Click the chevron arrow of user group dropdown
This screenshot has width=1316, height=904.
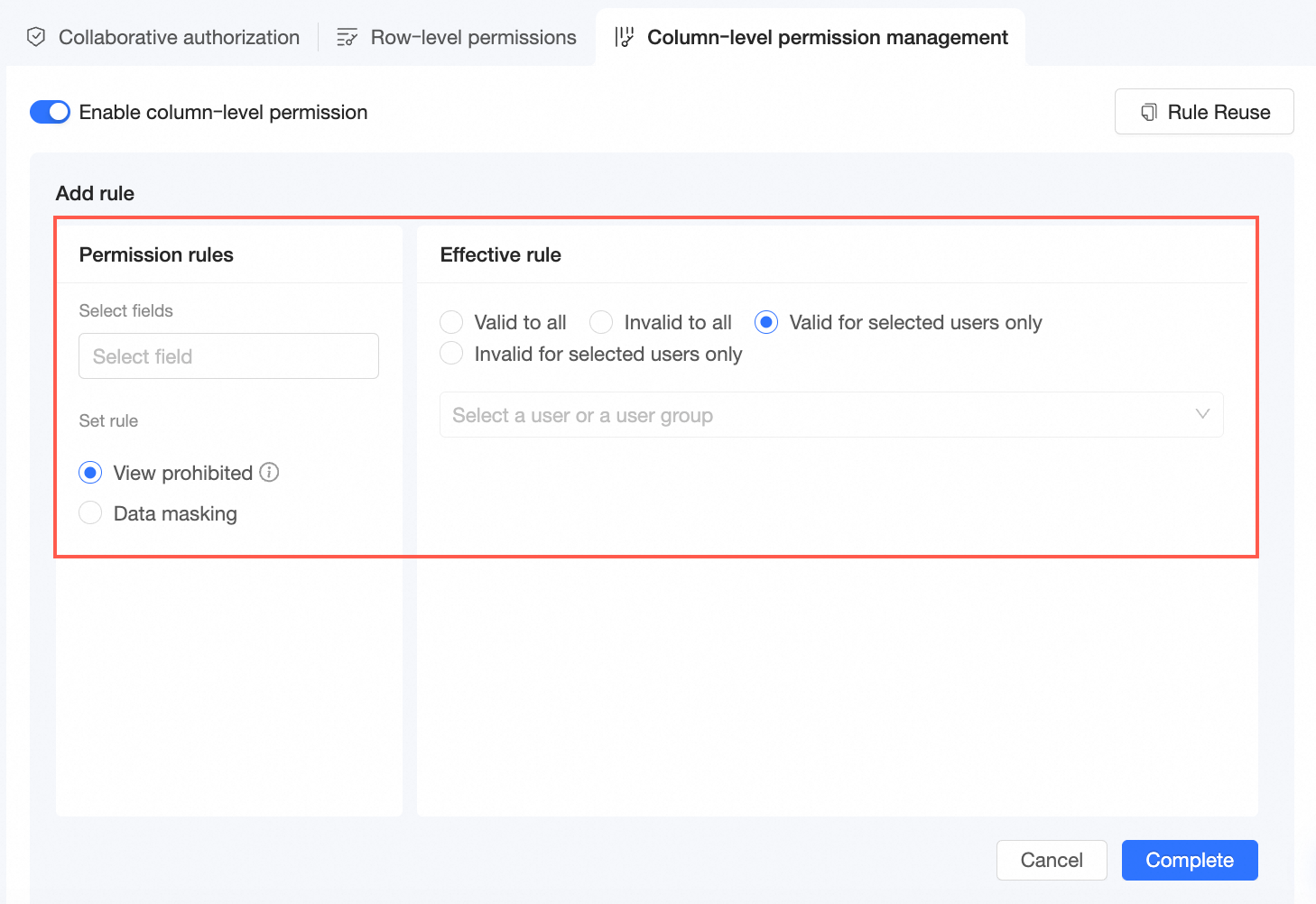pyautogui.click(x=1202, y=414)
